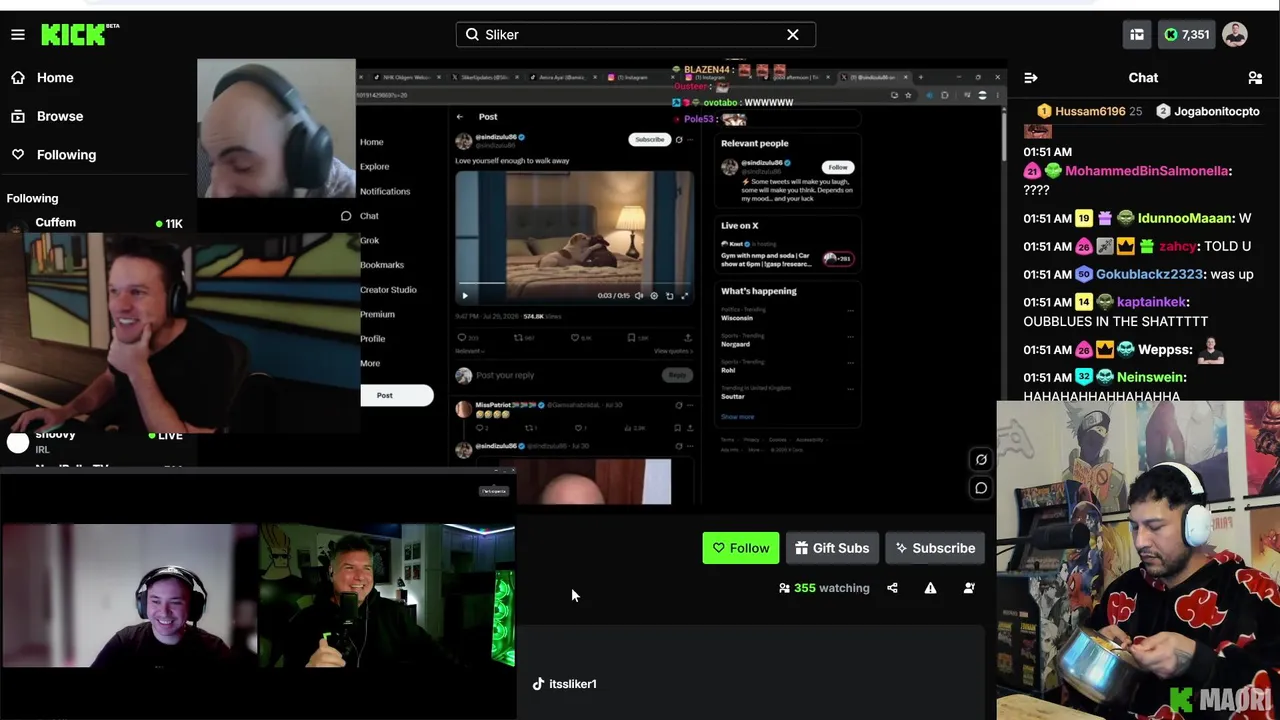The image size is (1280, 720).
Task: Click the tweet video progress bar
Action: pos(574,285)
